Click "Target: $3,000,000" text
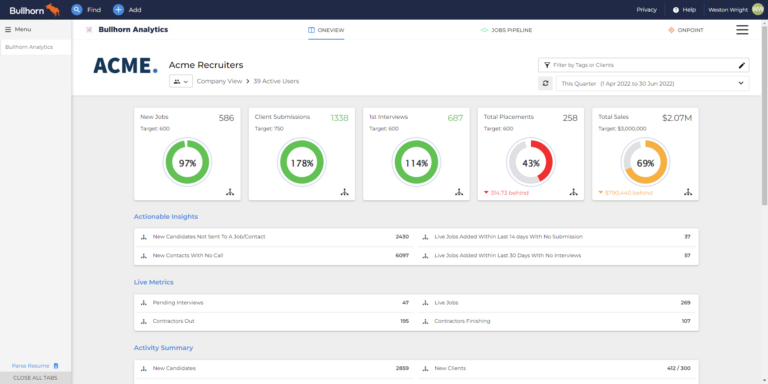This screenshot has width=768, height=384. tap(622, 129)
